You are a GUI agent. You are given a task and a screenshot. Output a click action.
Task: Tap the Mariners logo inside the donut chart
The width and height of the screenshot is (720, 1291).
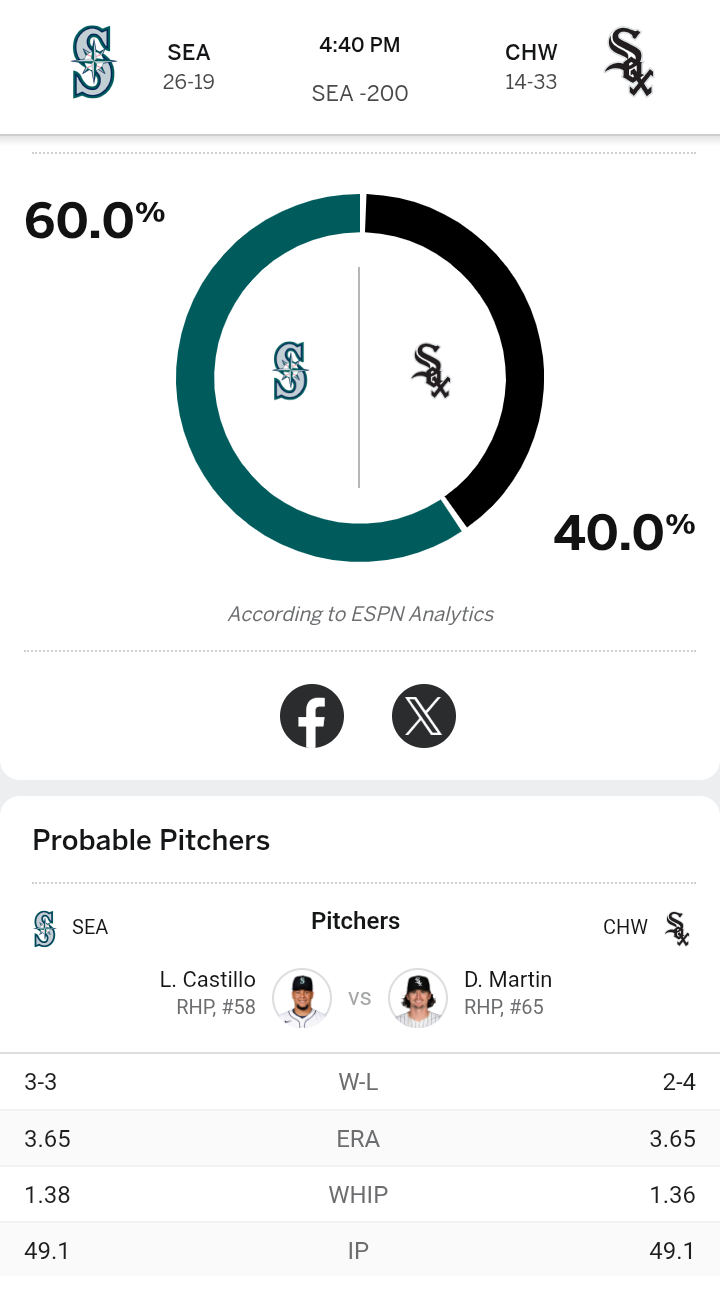click(x=290, y=371)
